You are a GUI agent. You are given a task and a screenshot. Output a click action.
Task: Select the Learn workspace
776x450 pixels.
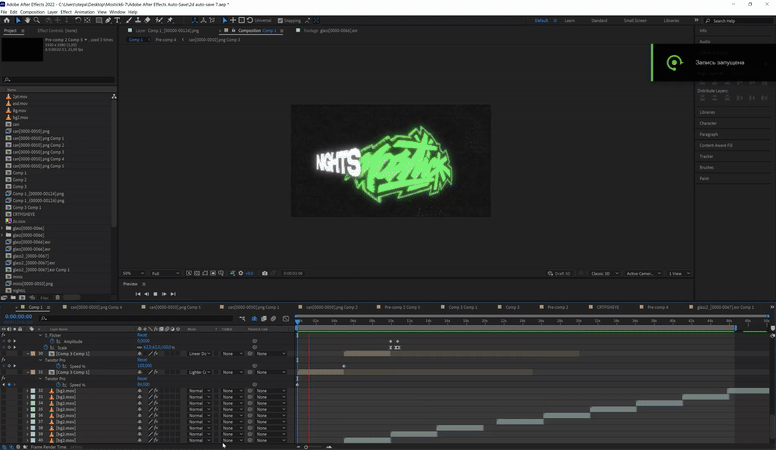click(570, 21)
